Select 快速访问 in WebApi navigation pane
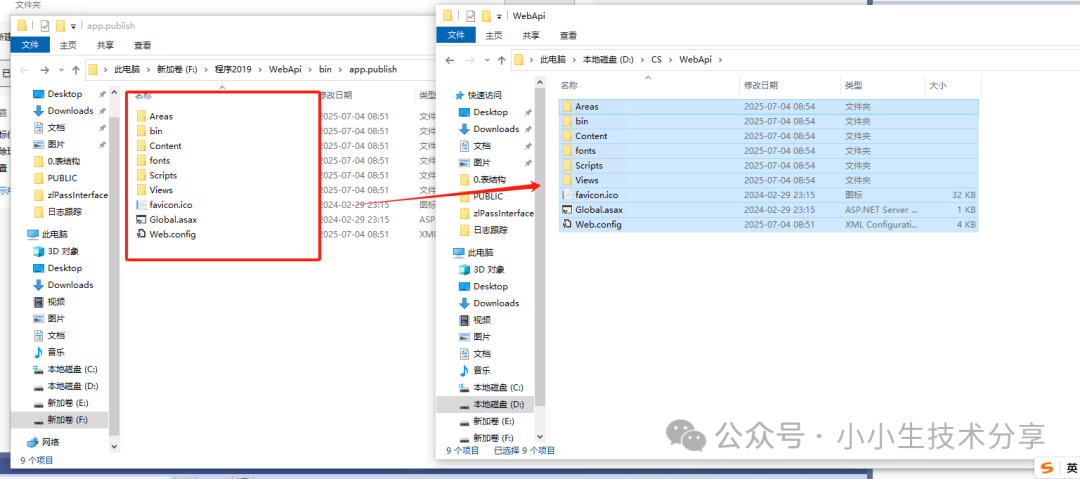 pos(479,95)
